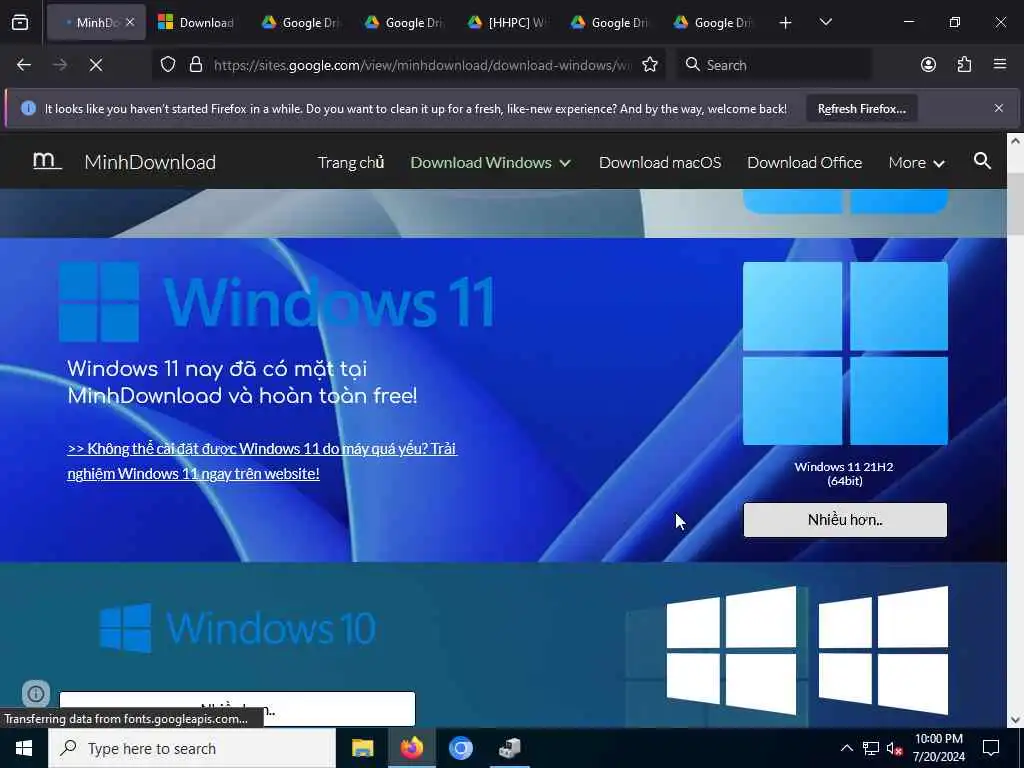Show hidden system tray icons

coord(846,748)
